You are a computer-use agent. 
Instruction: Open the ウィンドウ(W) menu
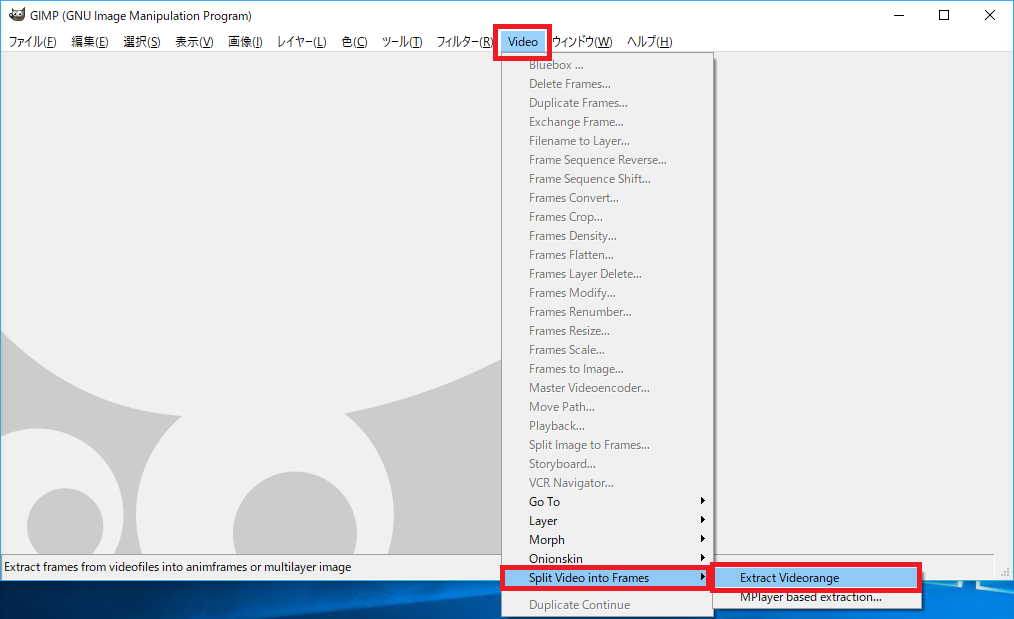(582, 42)
